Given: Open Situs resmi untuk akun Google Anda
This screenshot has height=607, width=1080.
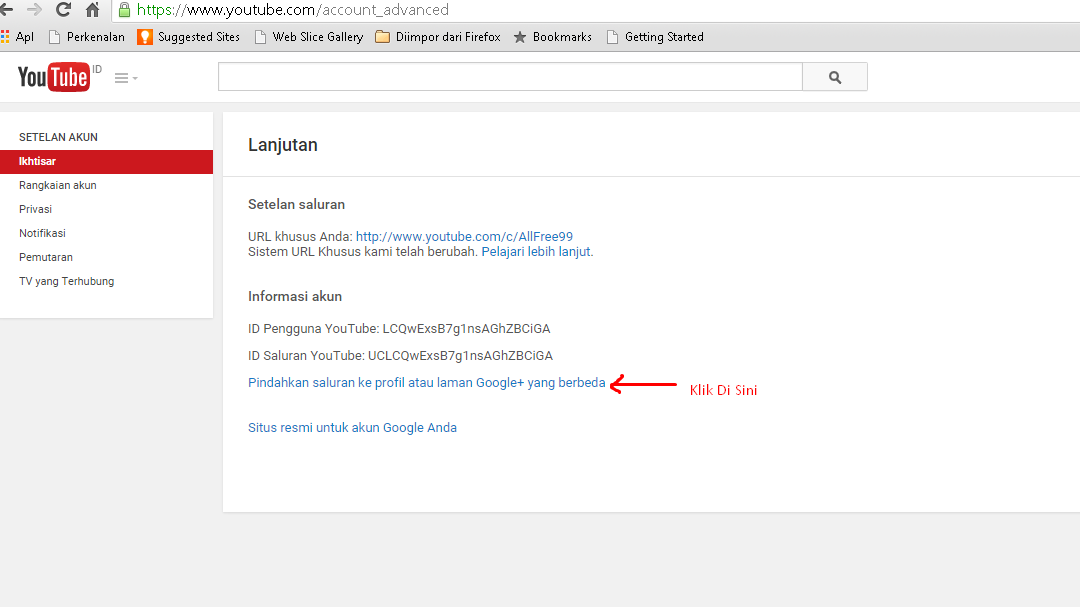Looking at the screenshot, I should tap(352, 427).
